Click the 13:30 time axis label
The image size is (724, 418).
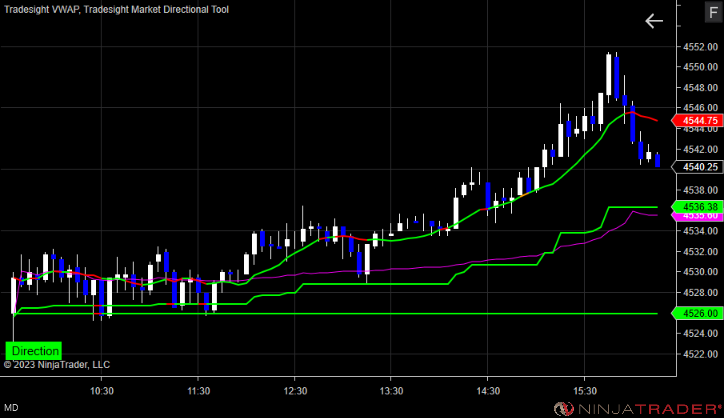click(391, 391)
